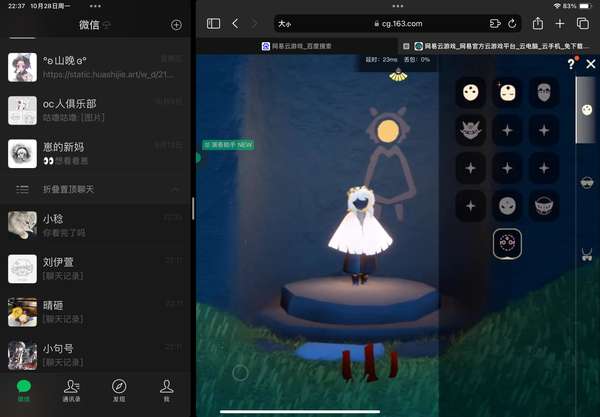Tap the WeChat add plus icon
This screenshot has height=417, width=600.
coord(176,25)
